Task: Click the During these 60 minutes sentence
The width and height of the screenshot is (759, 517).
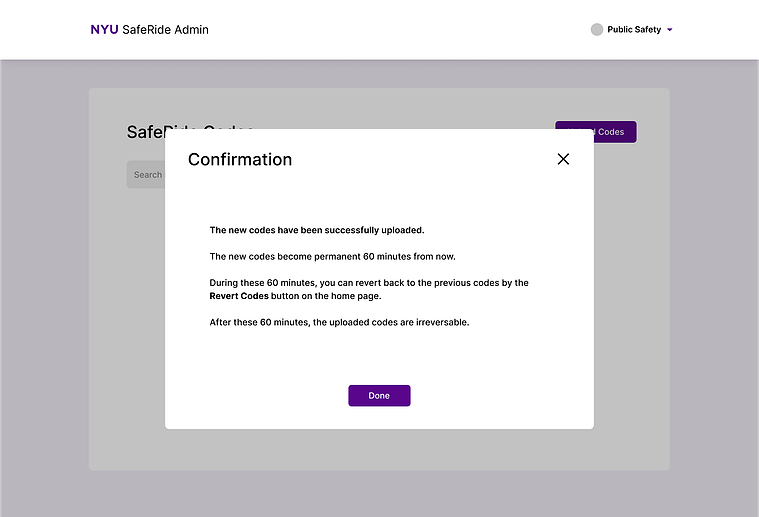Action: pyautogui.click(x=368, y=289)
